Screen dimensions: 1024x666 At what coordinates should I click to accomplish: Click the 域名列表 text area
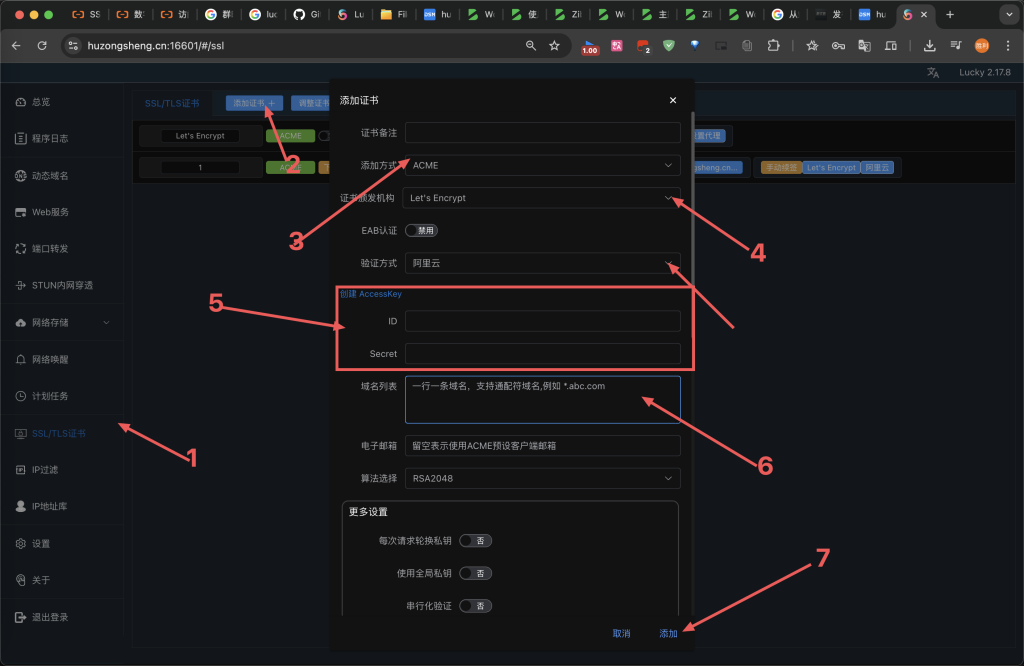[542, 400]
